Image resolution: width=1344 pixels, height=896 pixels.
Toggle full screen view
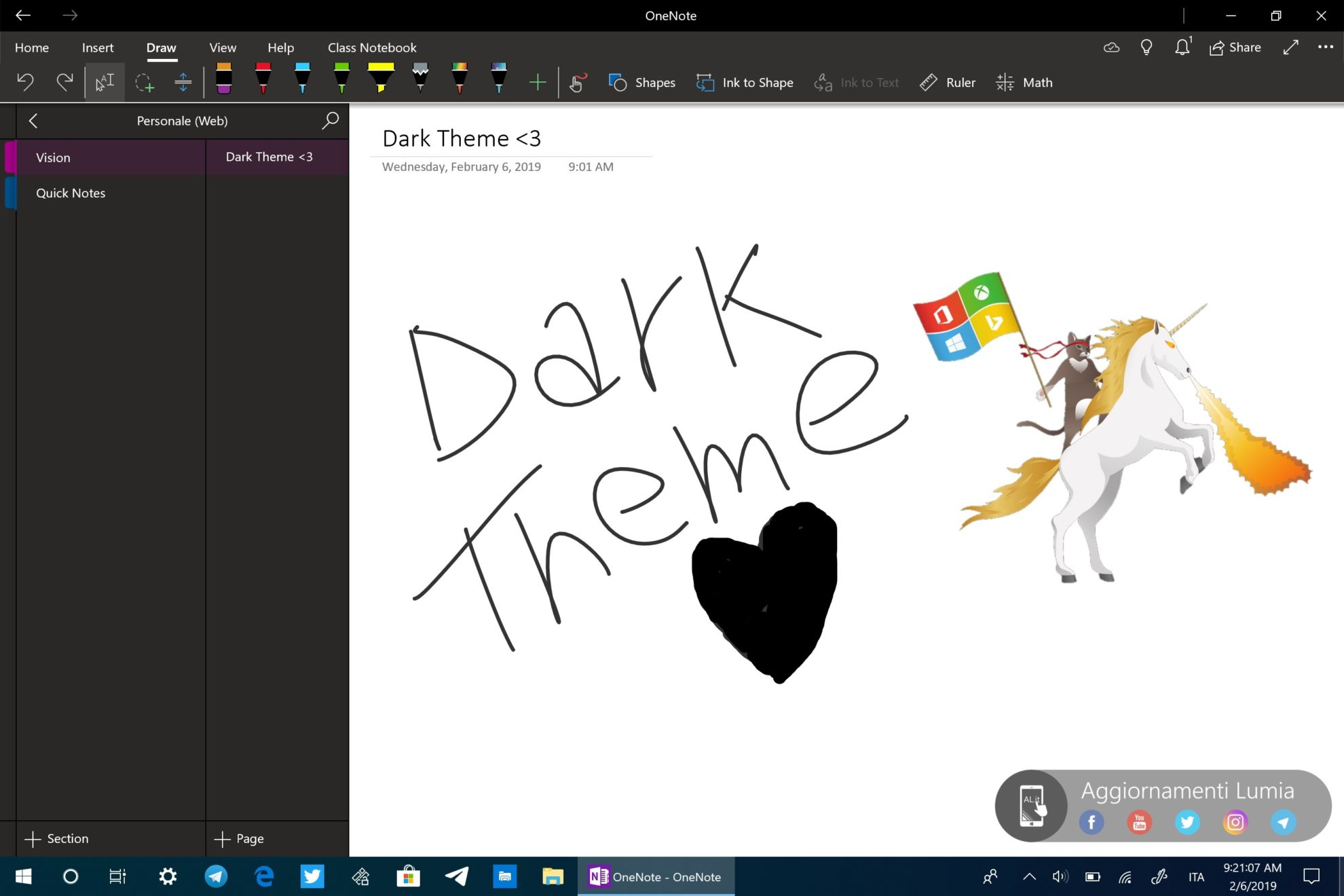[1290, 48]
